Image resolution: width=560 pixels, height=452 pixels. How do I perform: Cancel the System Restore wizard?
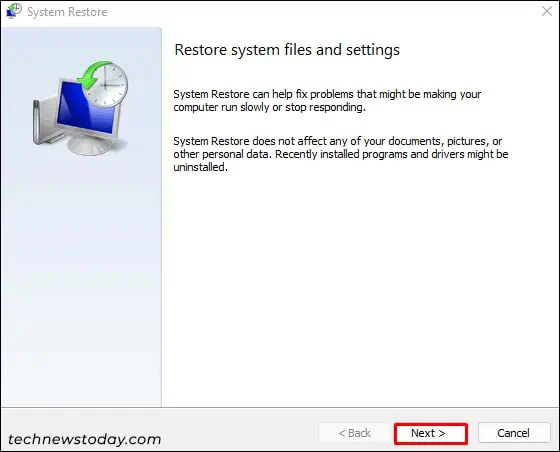(514, 433)
